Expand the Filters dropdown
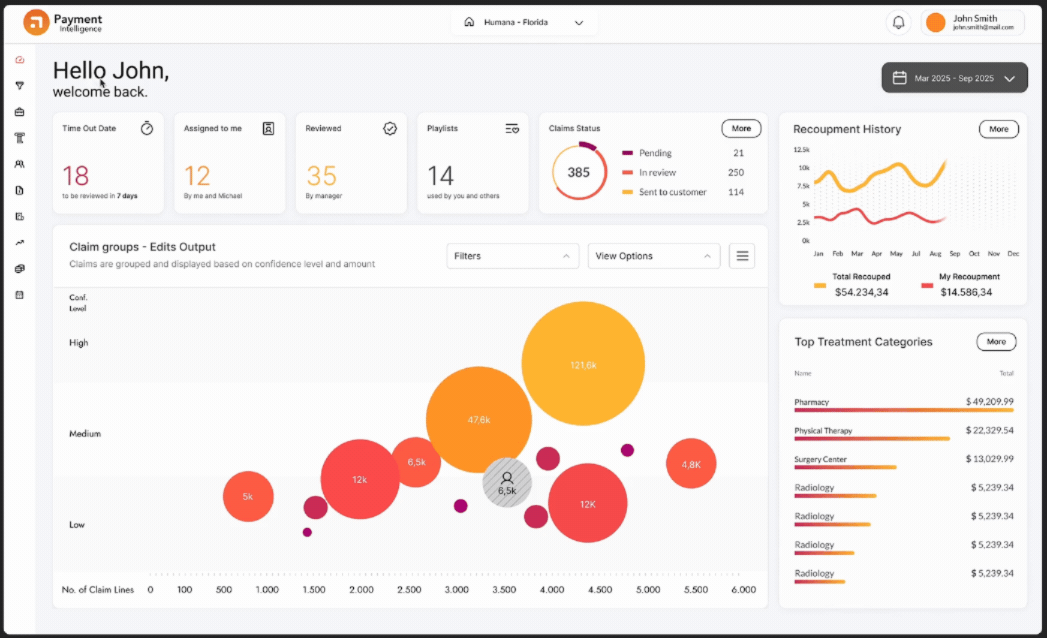This screenshot has height=638, width=1047. click(512, 256)
